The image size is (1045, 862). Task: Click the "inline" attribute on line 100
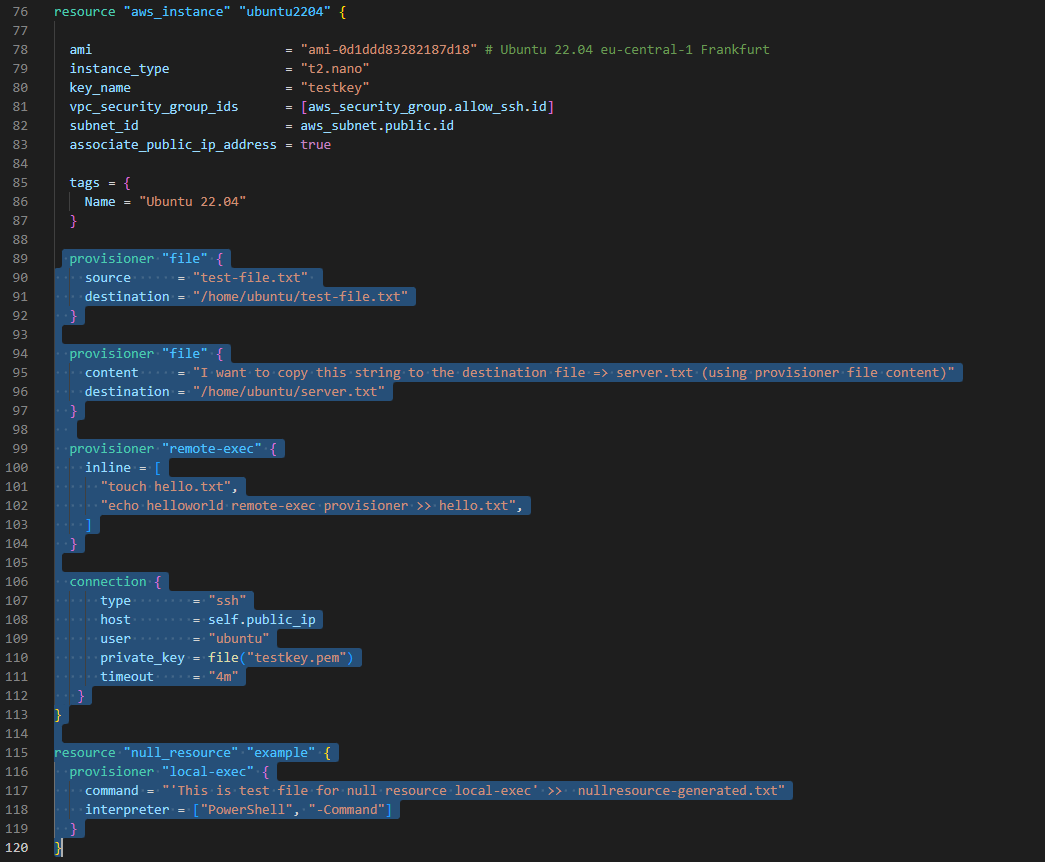tap(108, 467)
